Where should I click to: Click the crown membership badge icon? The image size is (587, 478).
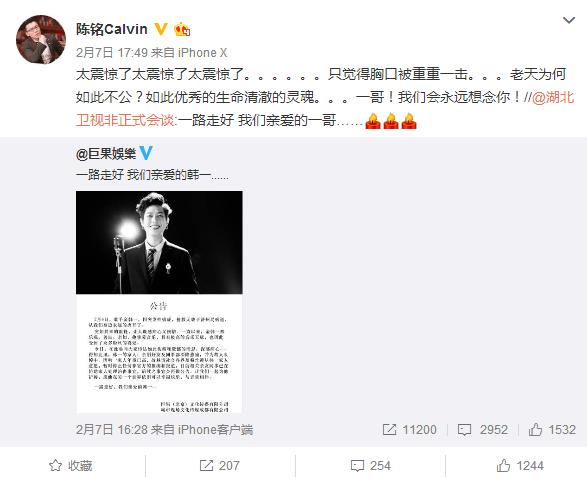[182, 29]
